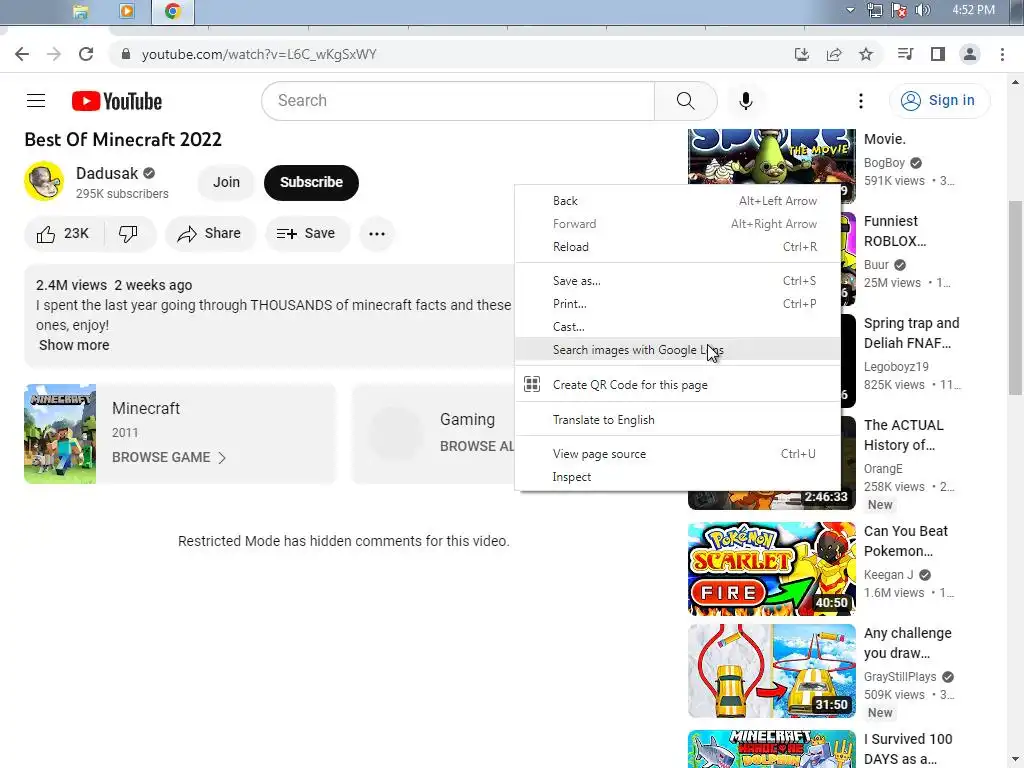Click the browser forward arrow
The height and width of the screenshot is (768, 1024).
click(x=54, y=54)
